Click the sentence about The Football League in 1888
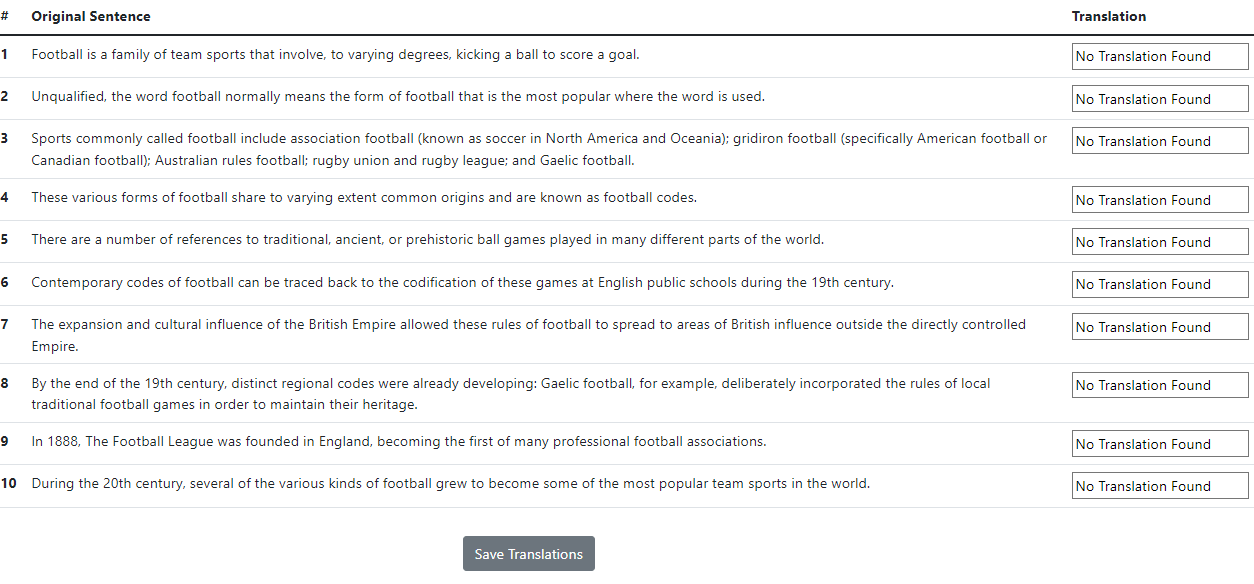1254x584 pixels. coord(399,442)
